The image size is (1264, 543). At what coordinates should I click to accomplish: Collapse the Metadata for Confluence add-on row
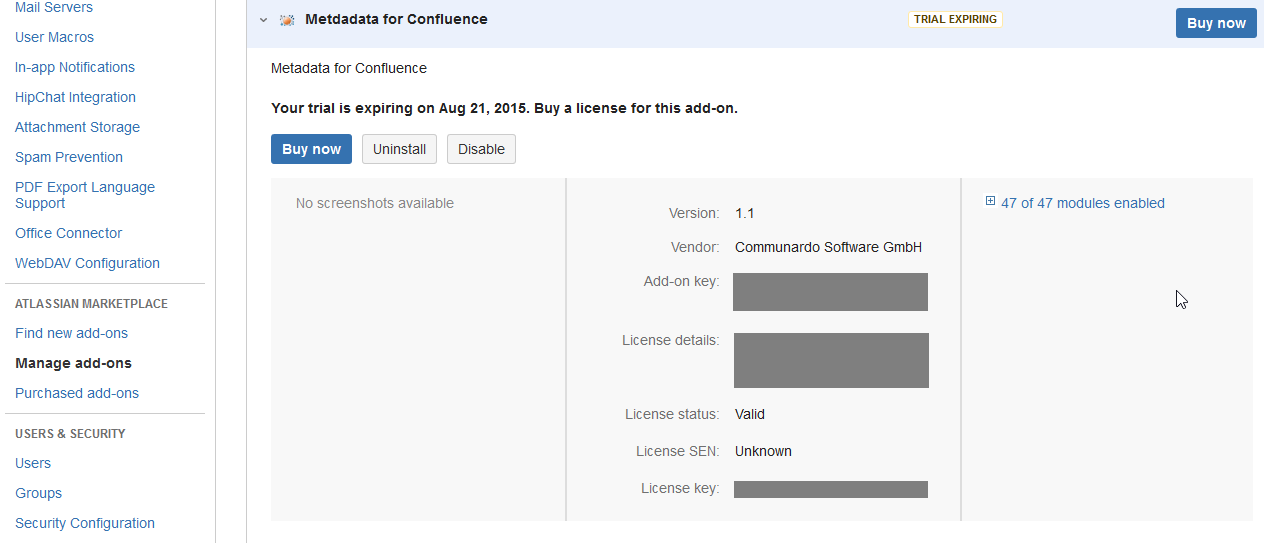click(263, 20)
